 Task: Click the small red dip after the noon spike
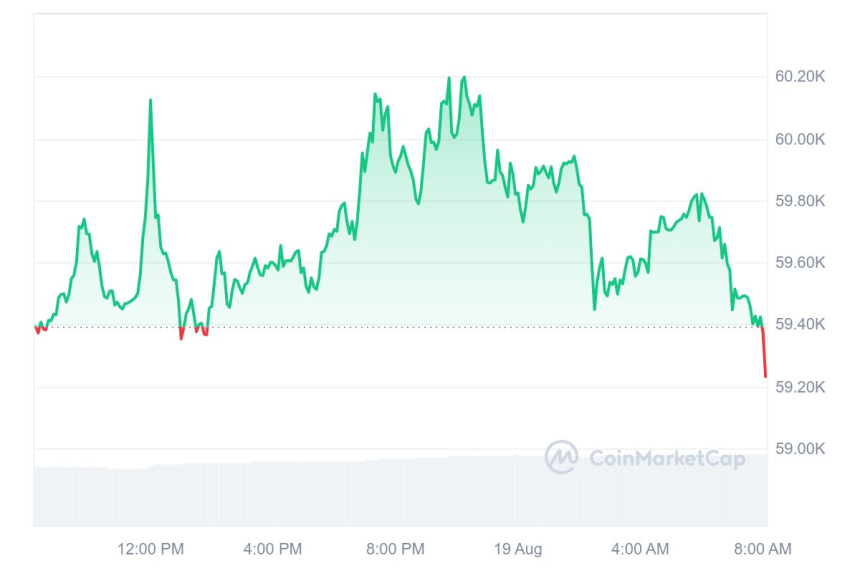tap(181, 334)
